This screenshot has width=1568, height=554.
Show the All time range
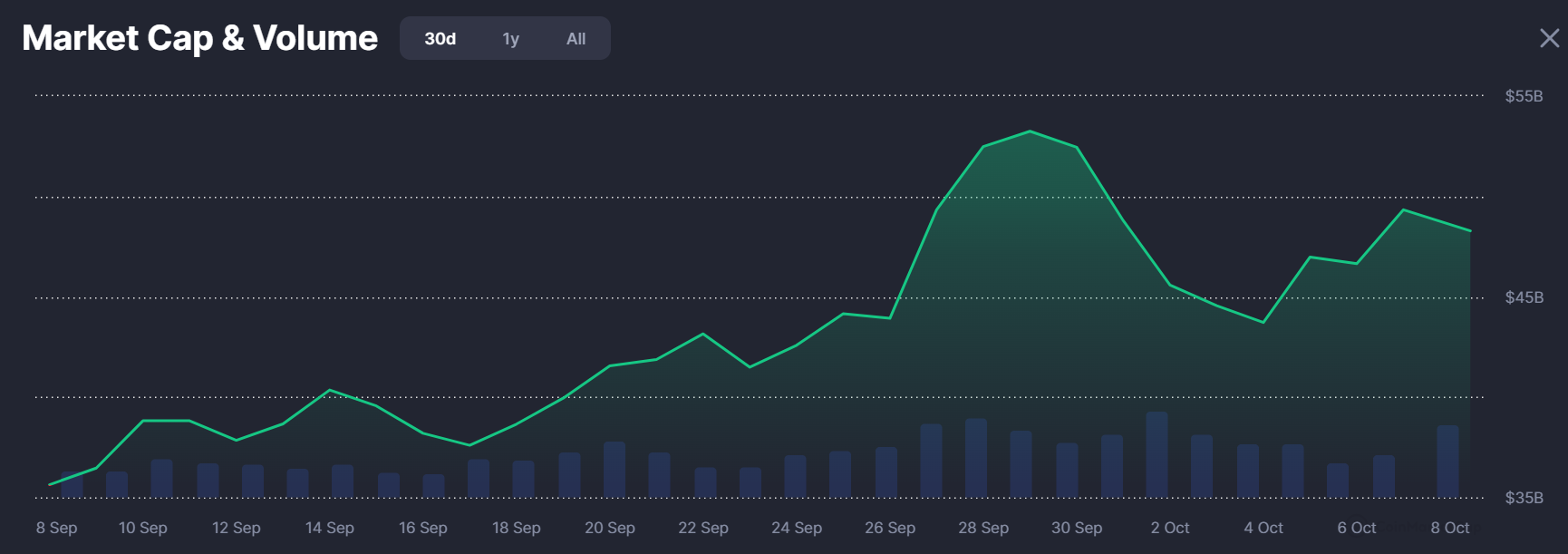click(576, 39)
